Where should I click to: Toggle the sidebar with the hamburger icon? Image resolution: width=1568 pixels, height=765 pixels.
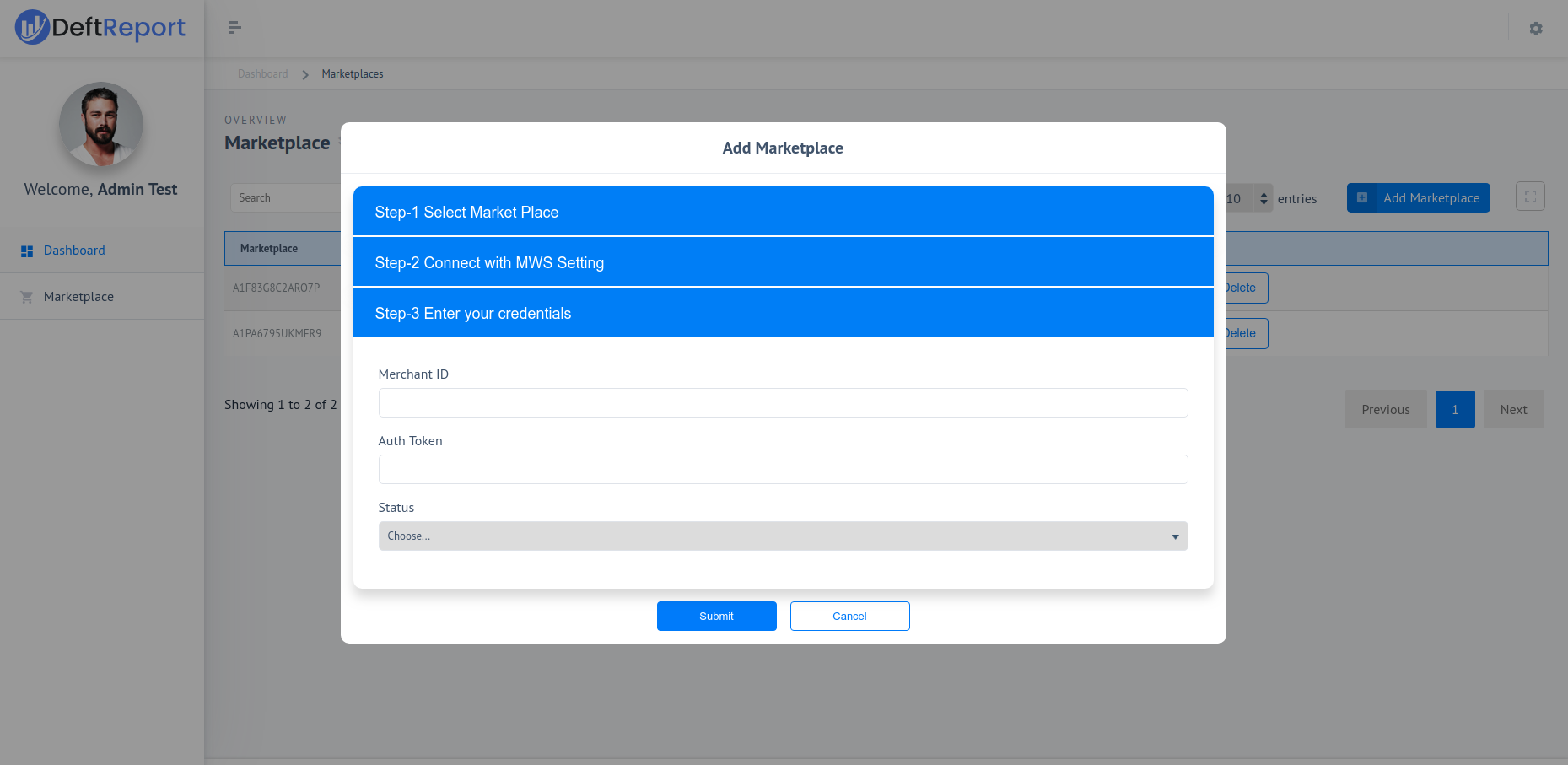tap(234, 28)
